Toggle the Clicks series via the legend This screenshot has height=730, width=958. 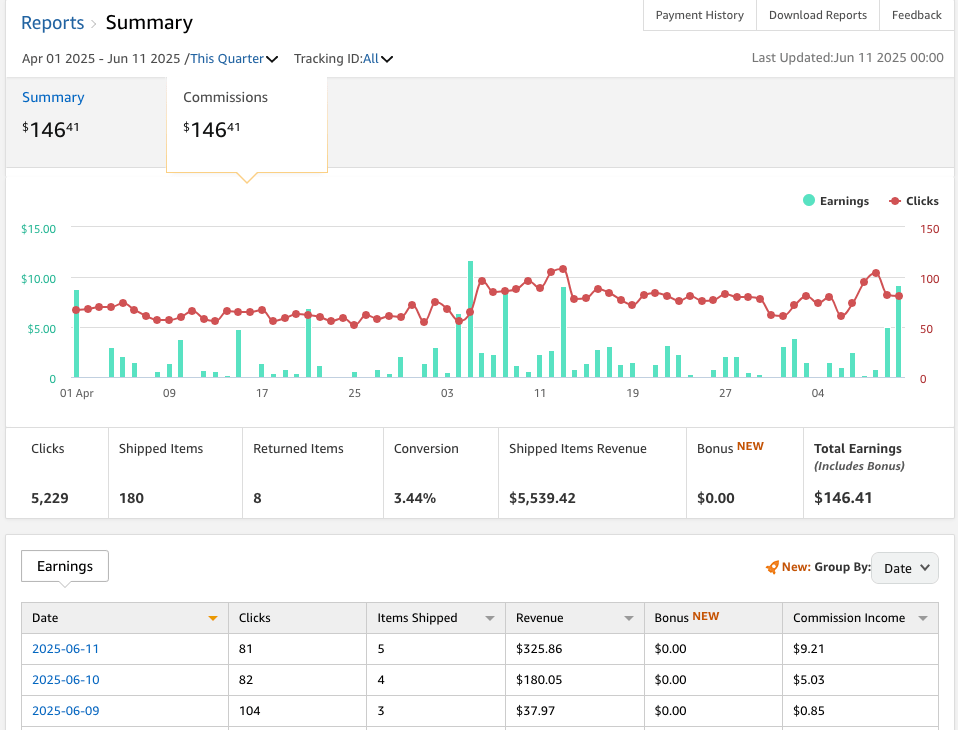tap(920, 200)
